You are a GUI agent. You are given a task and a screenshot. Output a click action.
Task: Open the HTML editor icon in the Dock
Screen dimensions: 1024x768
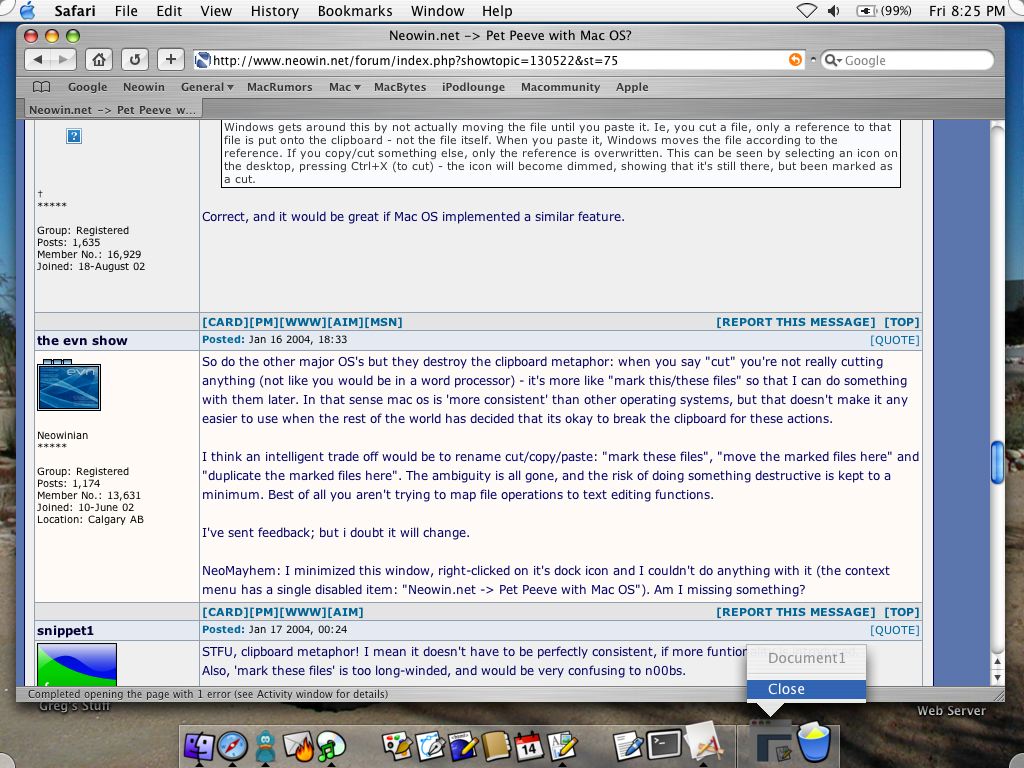(x=463, y=746)
